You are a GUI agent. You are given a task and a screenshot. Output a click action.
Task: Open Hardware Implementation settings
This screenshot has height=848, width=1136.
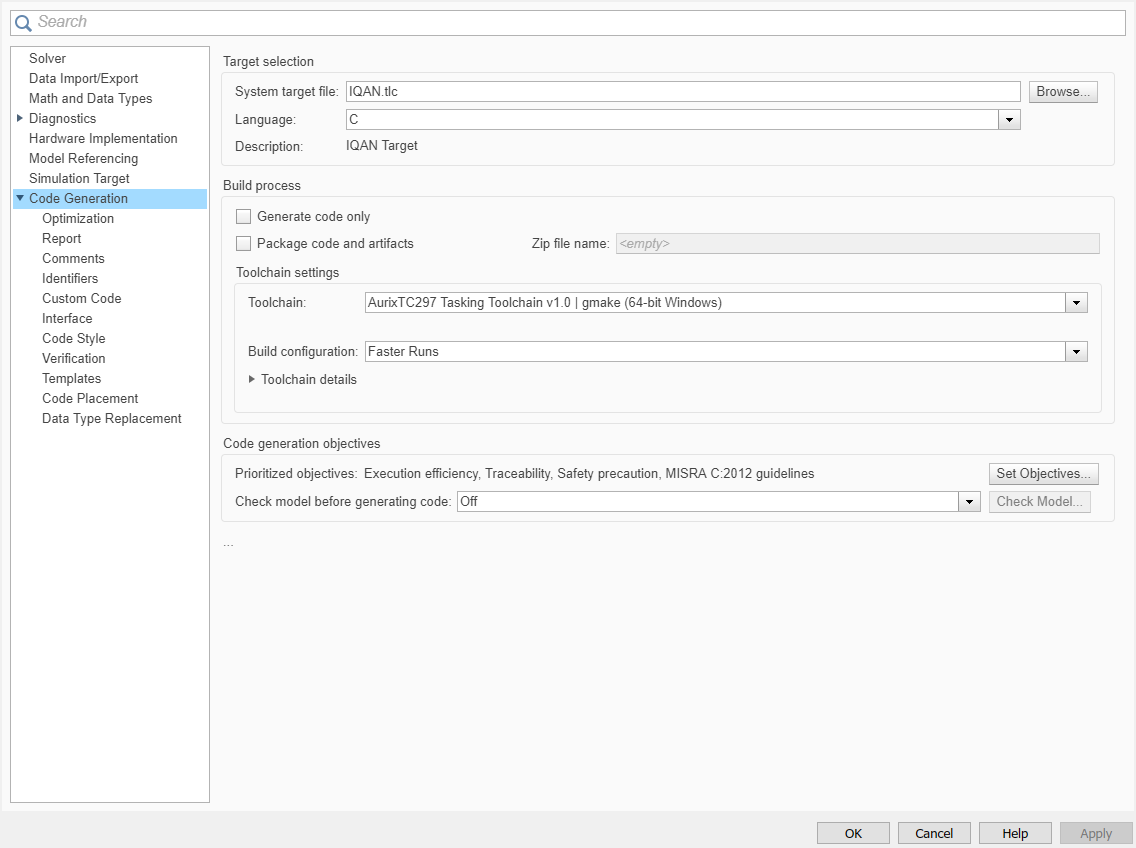tap(103, 138)
